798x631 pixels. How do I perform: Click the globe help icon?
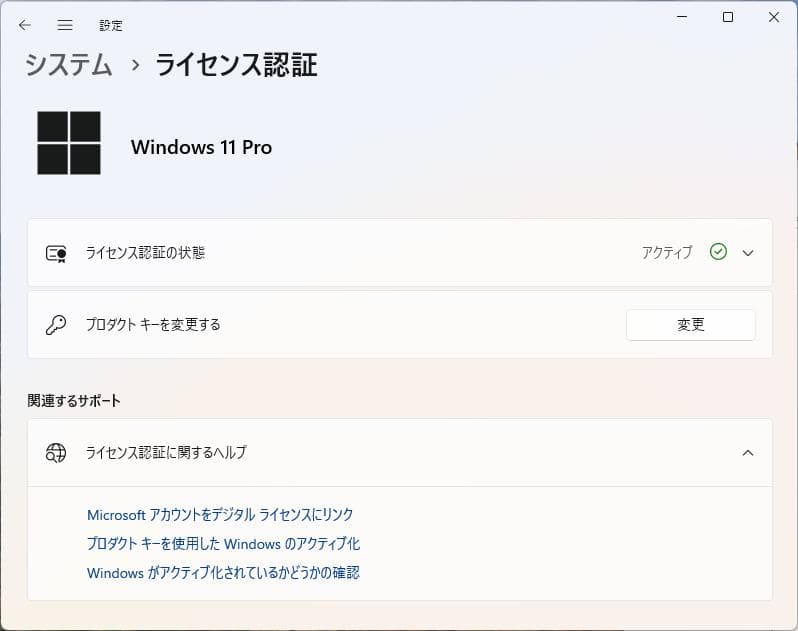[56, 452]
